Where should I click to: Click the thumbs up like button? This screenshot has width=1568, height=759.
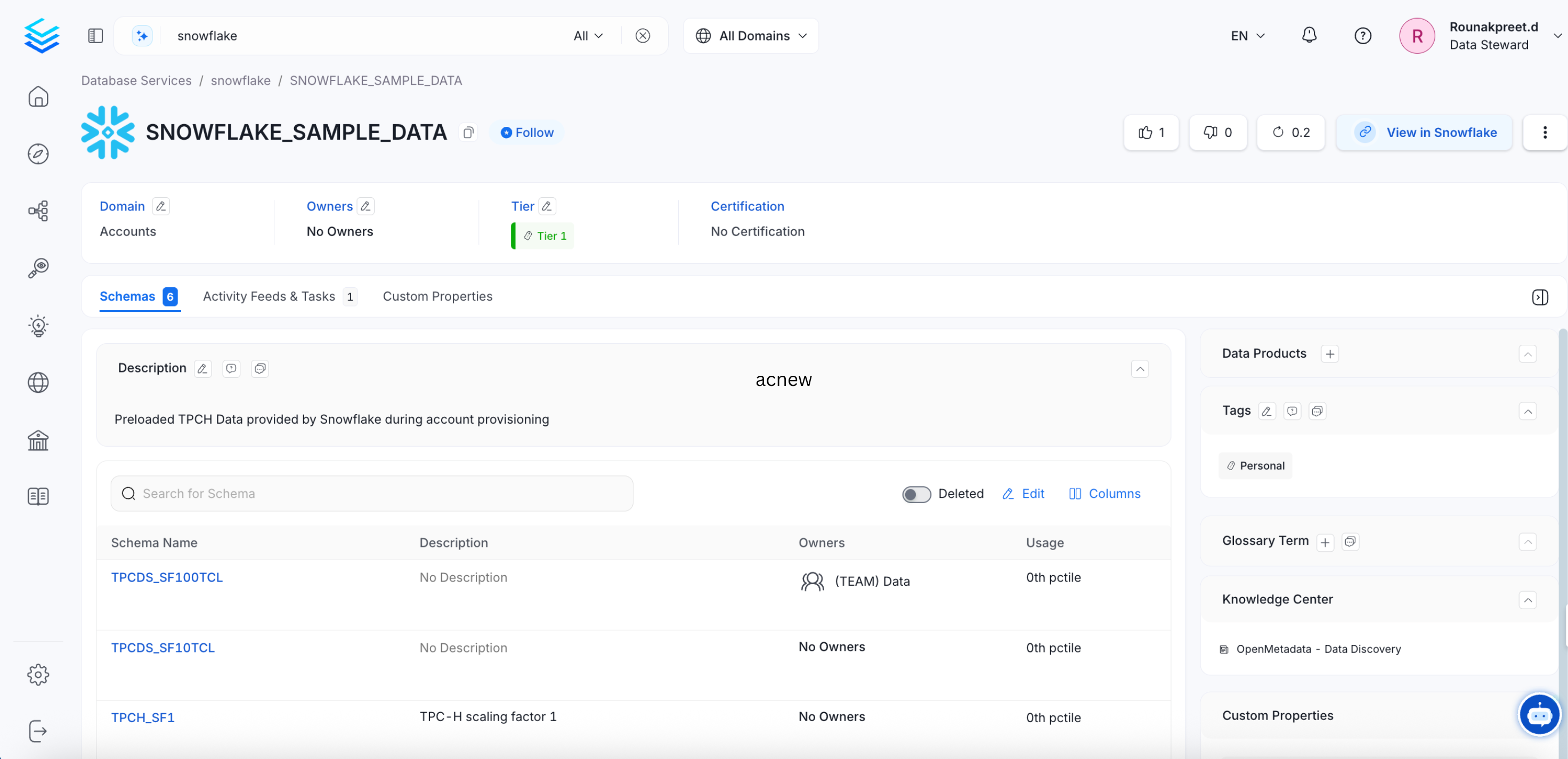pos(1150,132)
